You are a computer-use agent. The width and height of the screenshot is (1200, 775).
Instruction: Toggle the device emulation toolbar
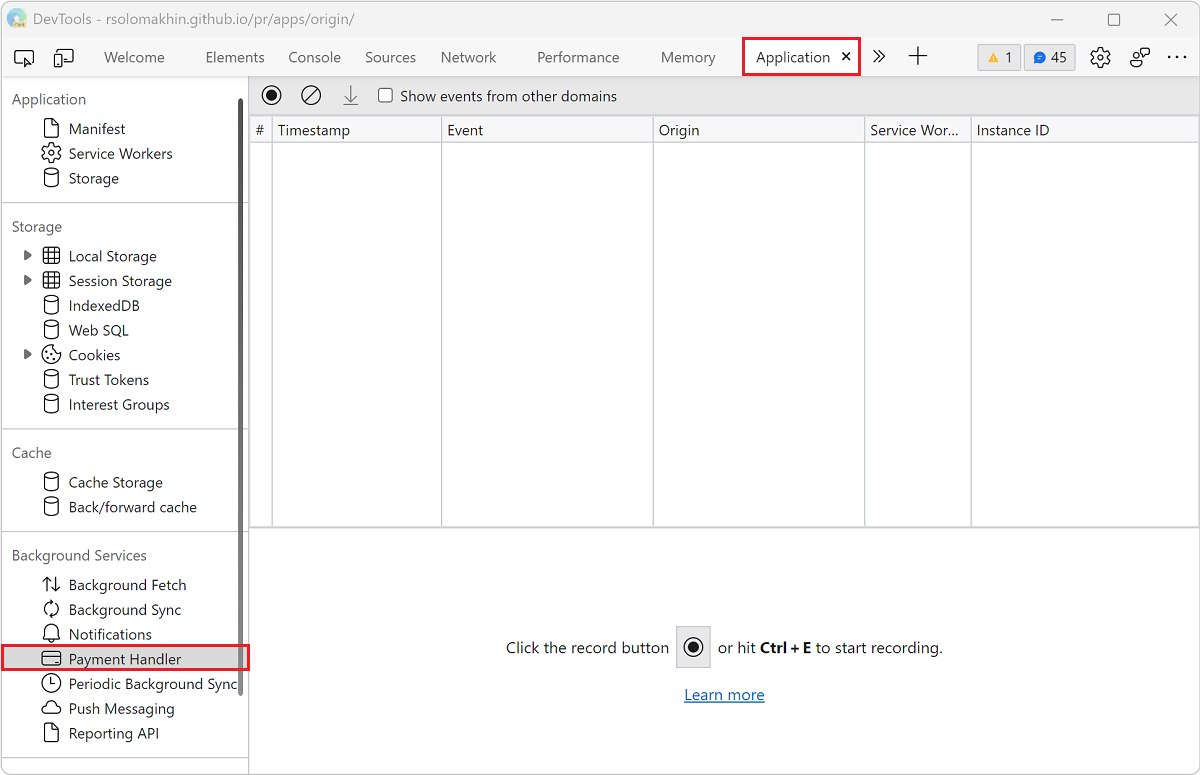point(63,57)
